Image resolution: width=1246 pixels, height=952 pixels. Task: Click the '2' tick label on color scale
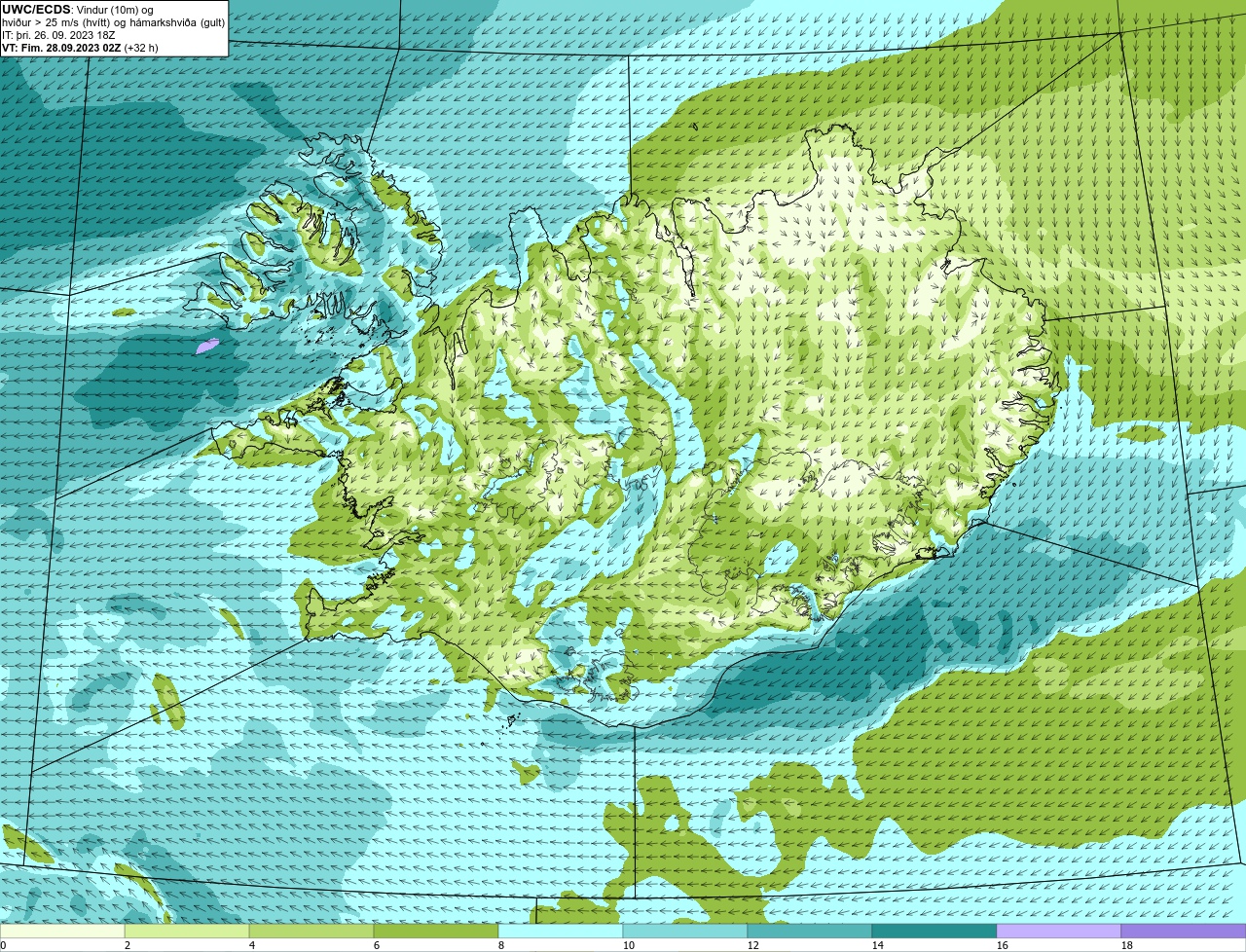pyautogui.click(x=128, y=945)
